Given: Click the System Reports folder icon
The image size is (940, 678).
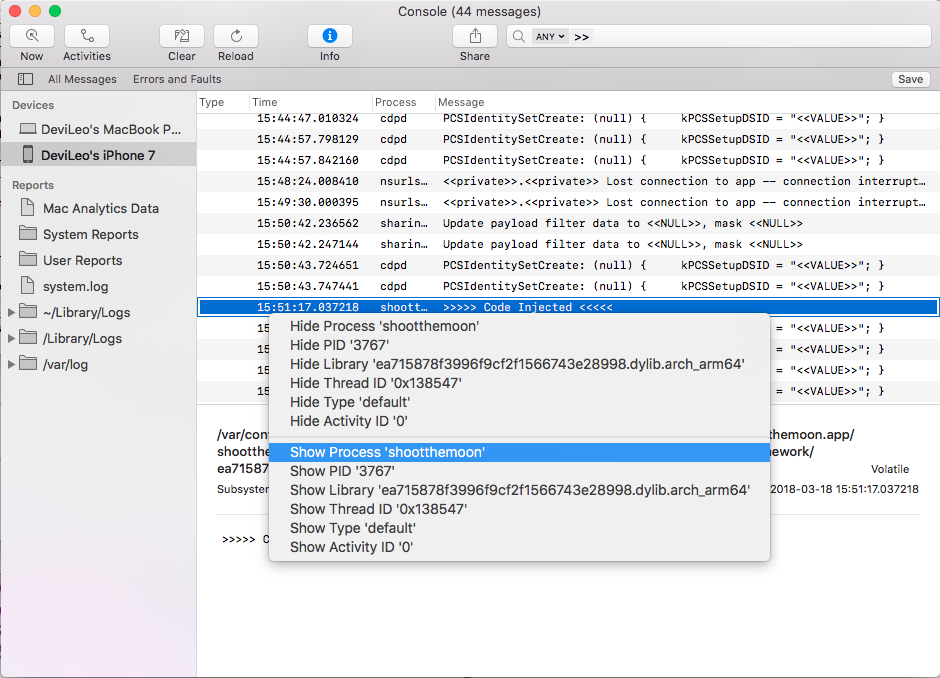Looking at the screenshot, I should point(28,233).
